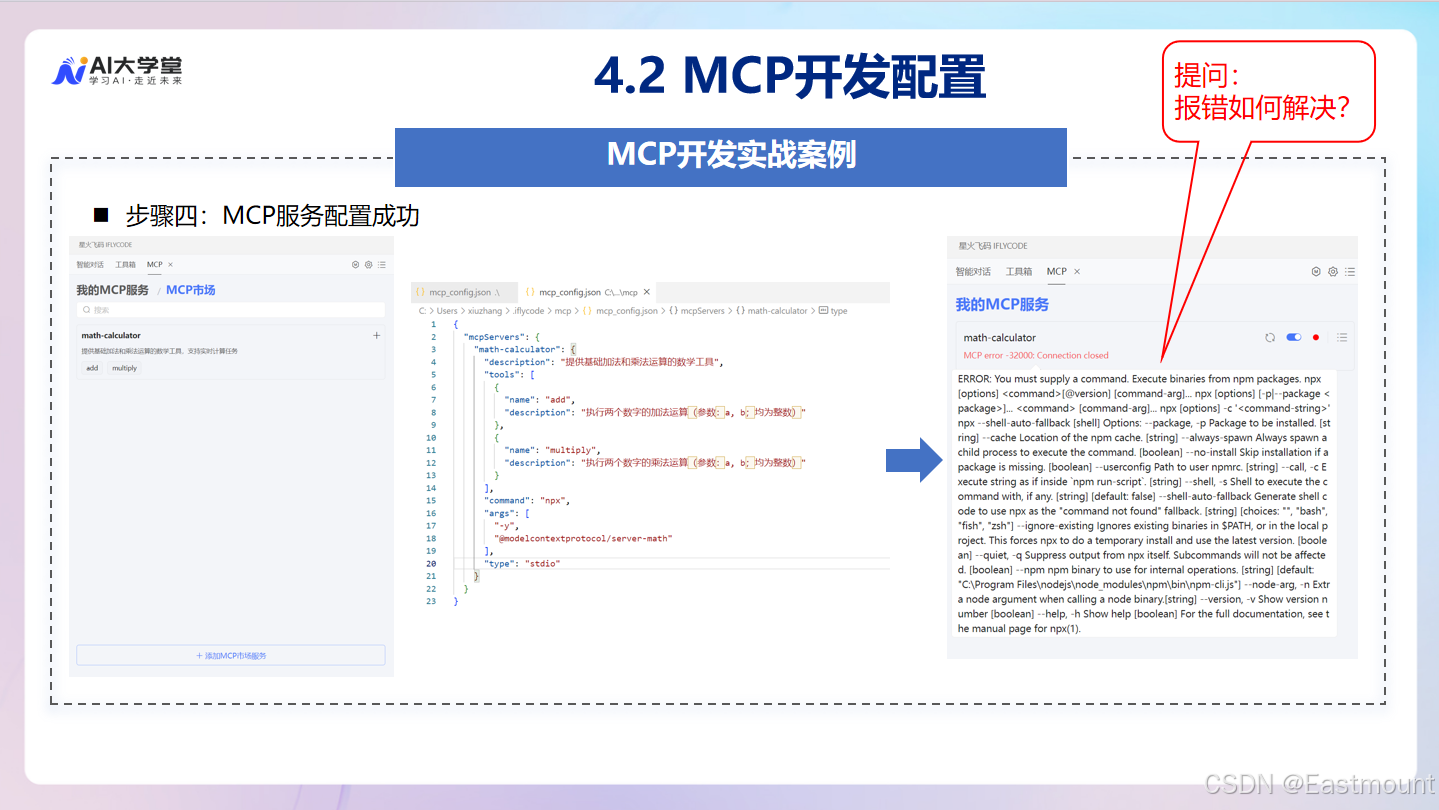Disable the math-calculator service switch
Screen dimensions: 1439x810
(1293, 337)
